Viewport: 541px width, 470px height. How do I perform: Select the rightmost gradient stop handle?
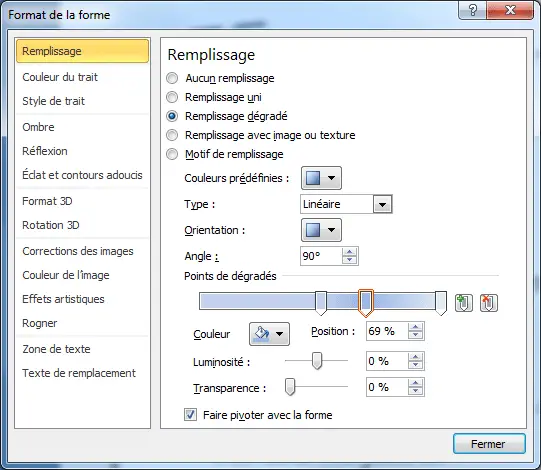tap(441, 303)
